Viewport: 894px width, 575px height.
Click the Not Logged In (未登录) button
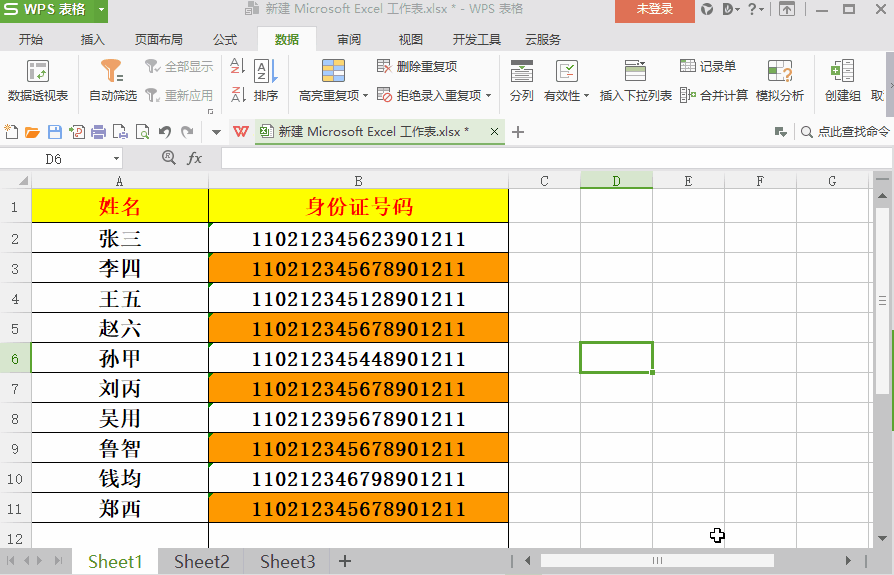[654, 10]
